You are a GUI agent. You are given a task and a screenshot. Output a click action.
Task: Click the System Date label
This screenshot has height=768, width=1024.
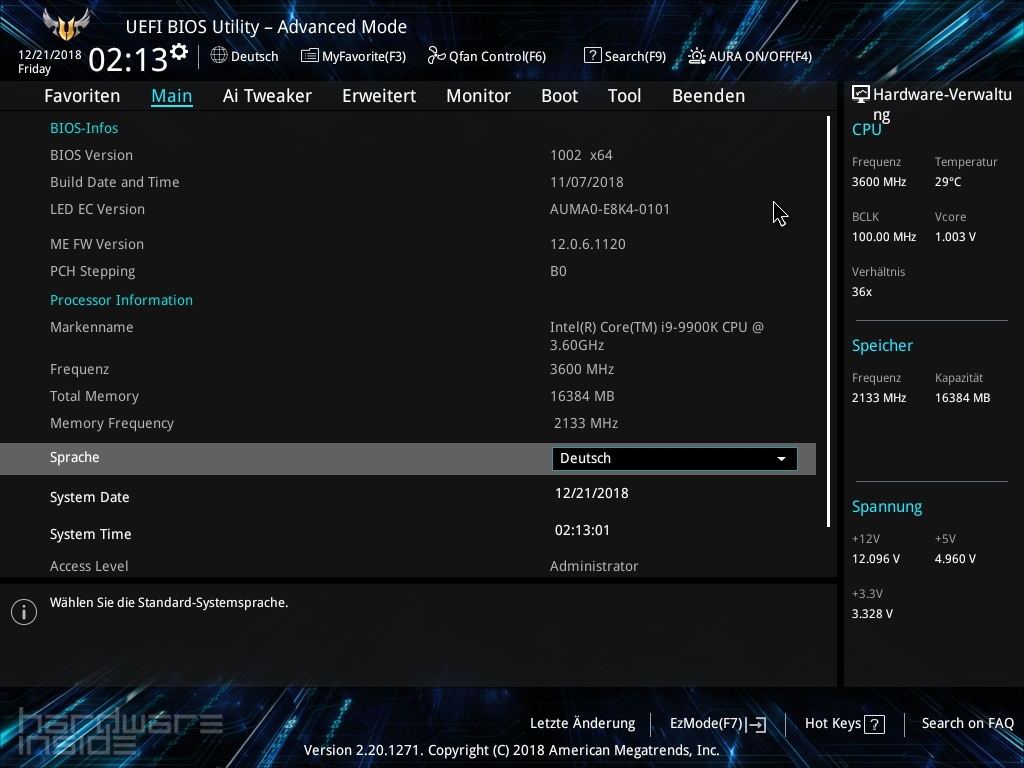89,498
